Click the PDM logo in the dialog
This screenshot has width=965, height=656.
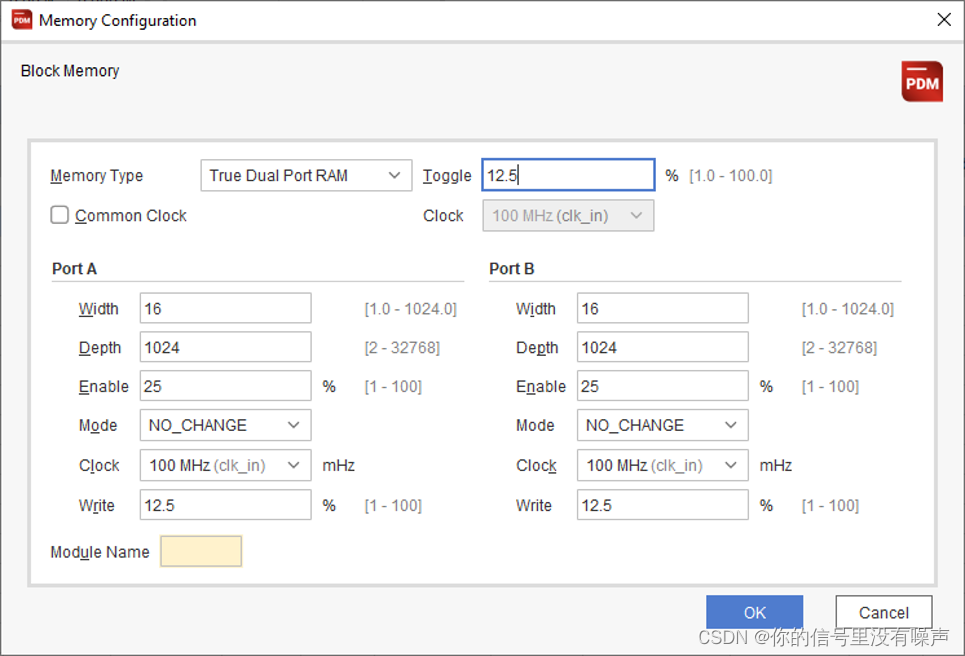[x=921, y=81]
